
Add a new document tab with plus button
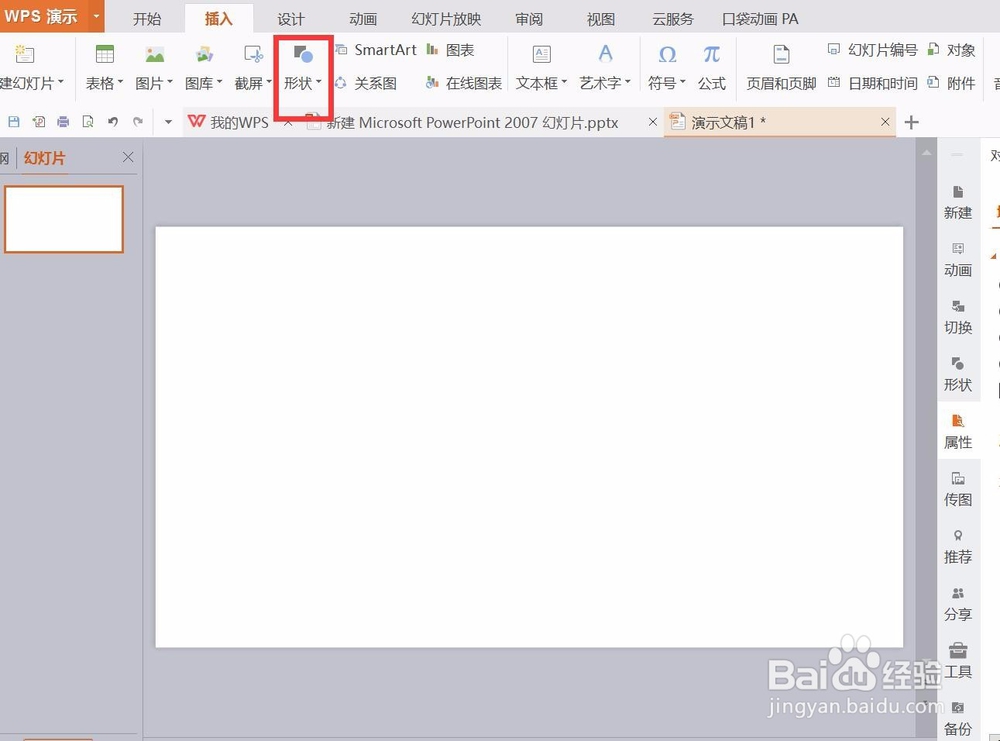tap(911, 122)
